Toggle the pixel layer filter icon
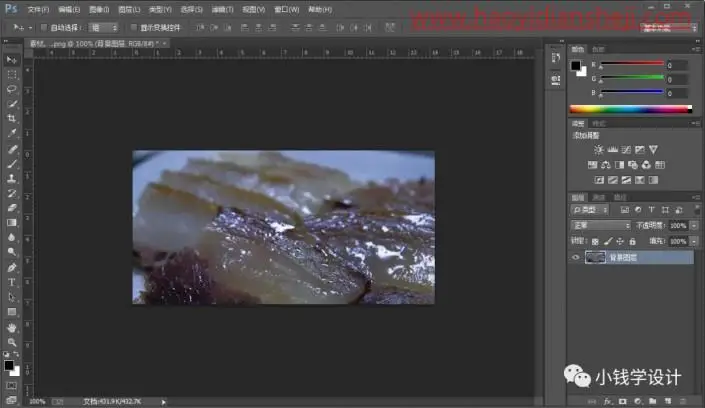705x408 pixels. (625, 210)
